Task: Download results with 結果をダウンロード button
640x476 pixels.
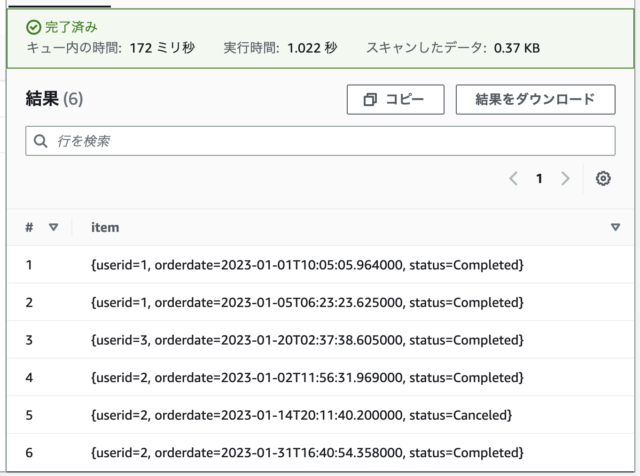Action: [535, 100]
